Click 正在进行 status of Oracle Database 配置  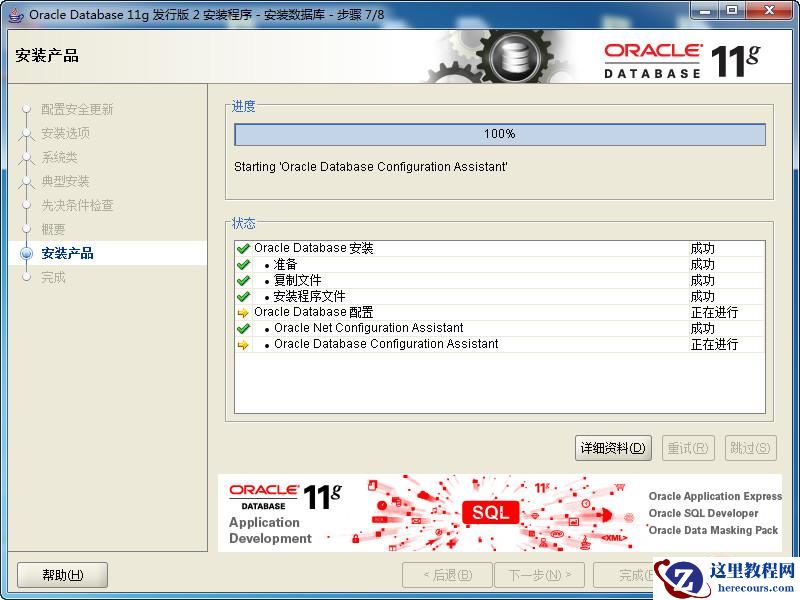714,312
